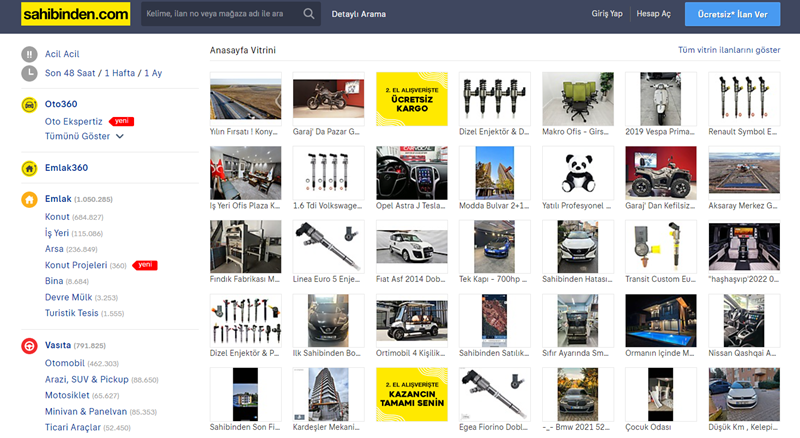
Task: Open Detaylı Arama
Action: 359,14
